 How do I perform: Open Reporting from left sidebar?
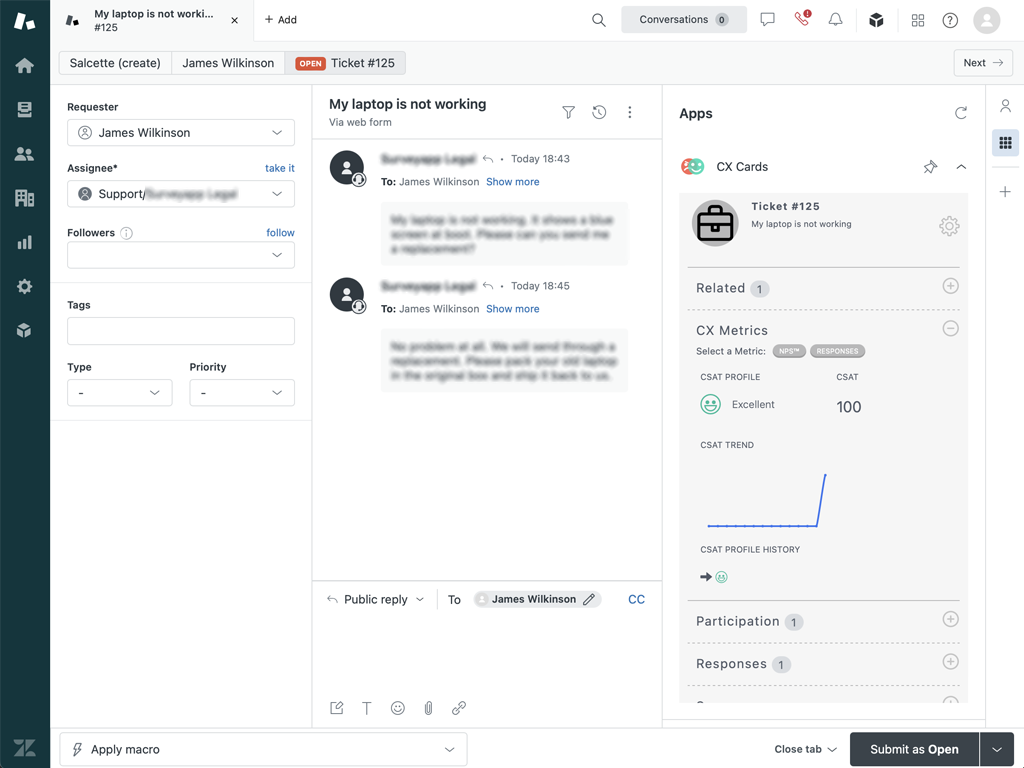[24, 242]
